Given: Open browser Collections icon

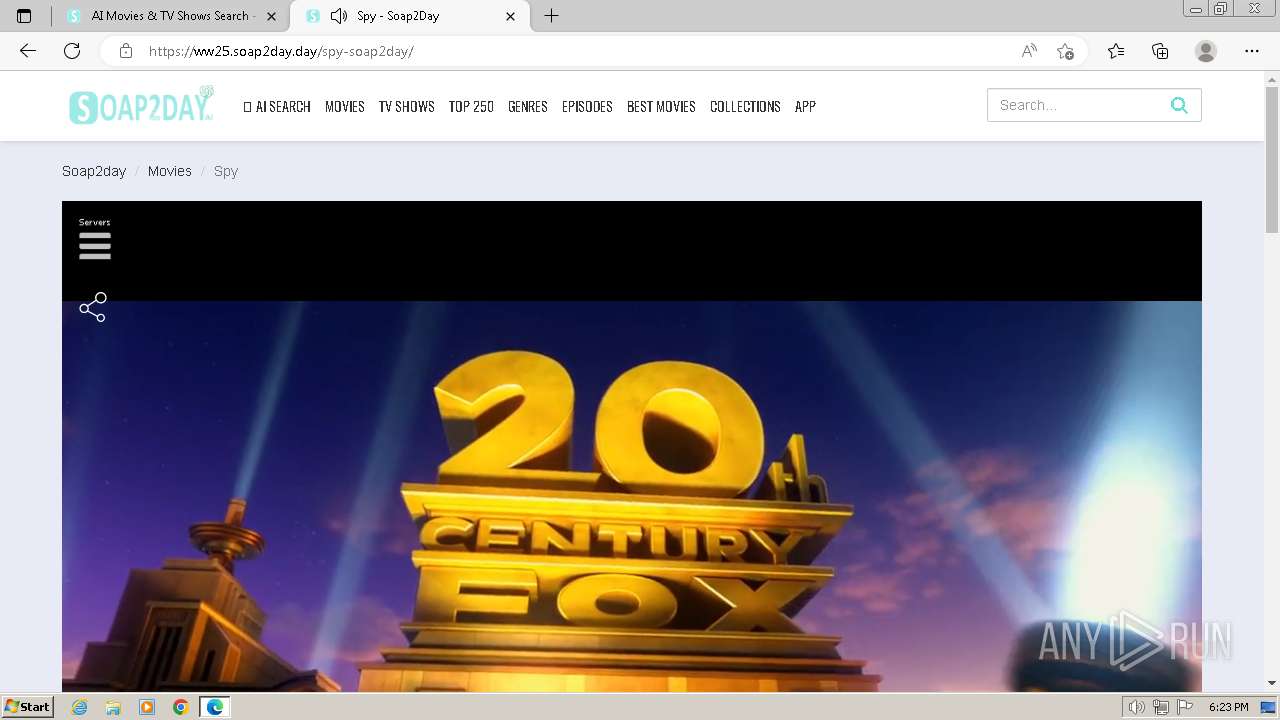Looking at the screenshot, I should point(1160,51).
